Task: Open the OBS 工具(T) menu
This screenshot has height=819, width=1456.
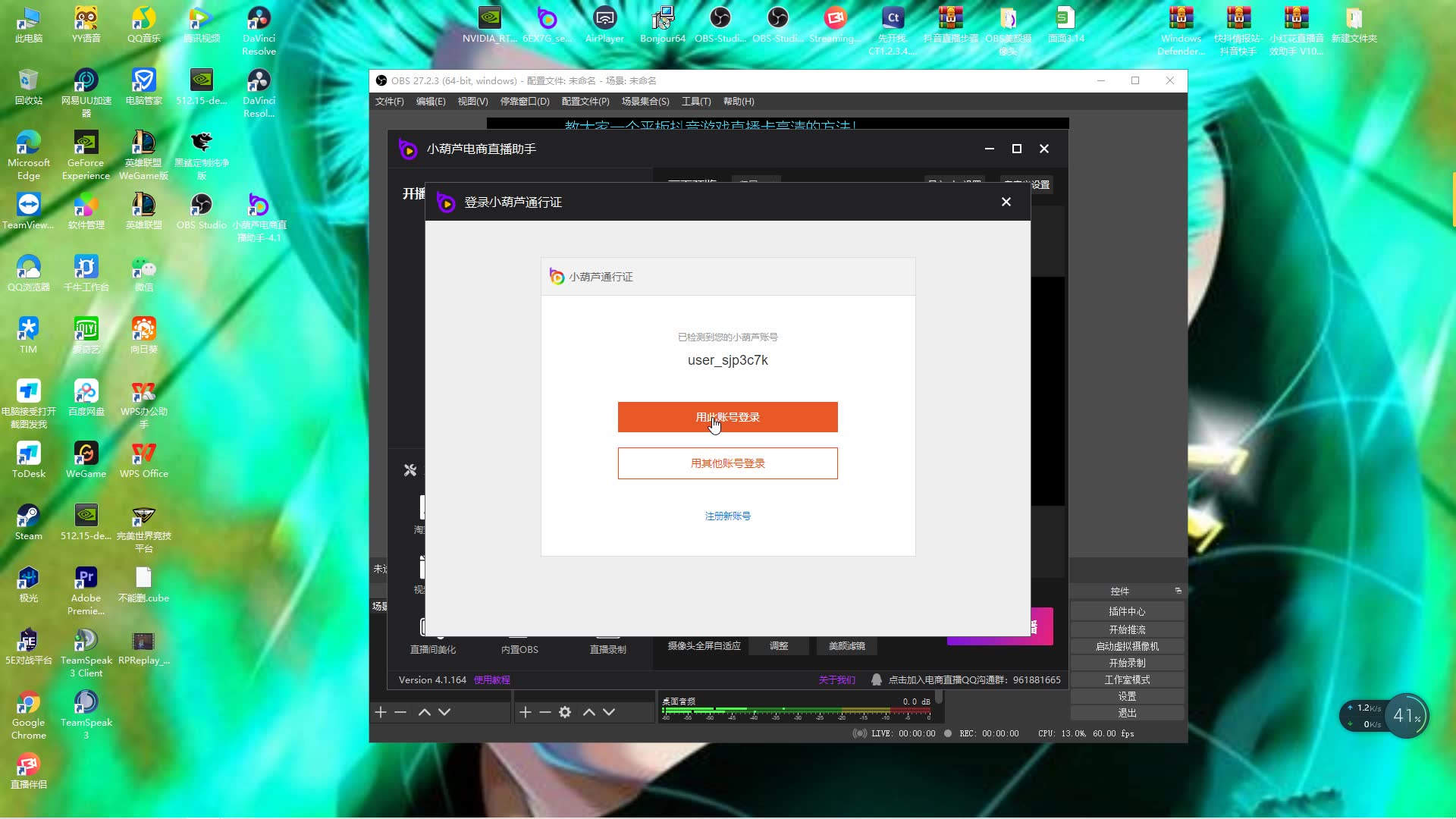Action: tap(696, 101)
